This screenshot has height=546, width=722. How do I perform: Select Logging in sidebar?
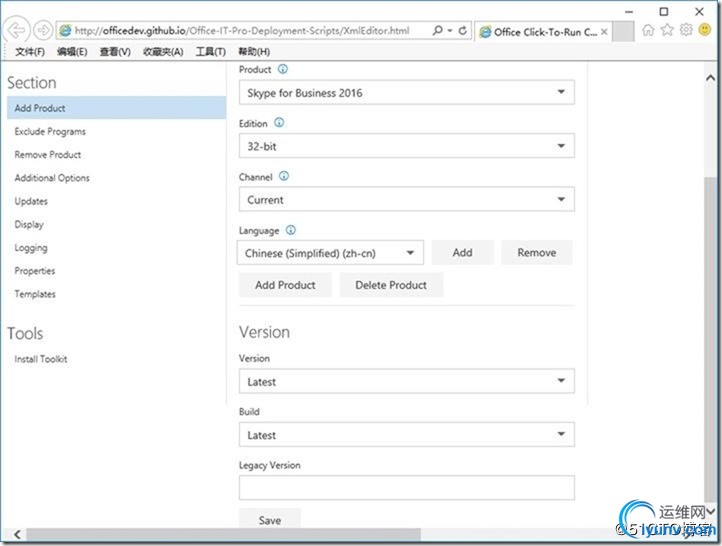coord(30,247)
